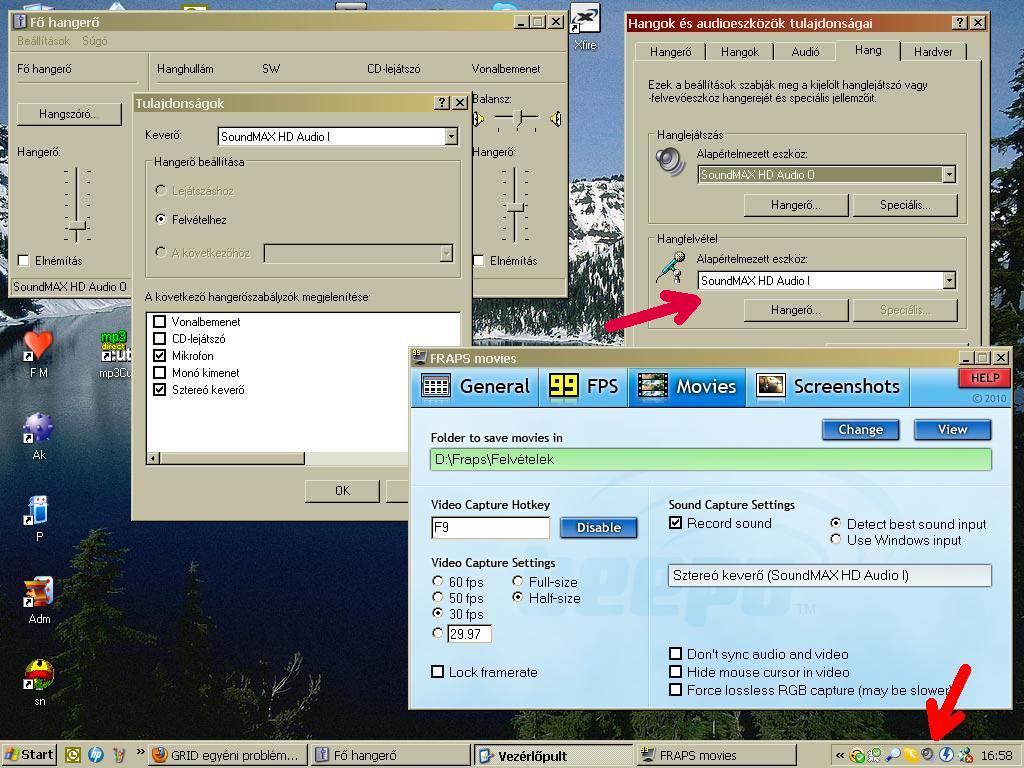The image size is (1024, 768).
Task: Click the magnifier tray icon
Action: click(x=892, y=755)
